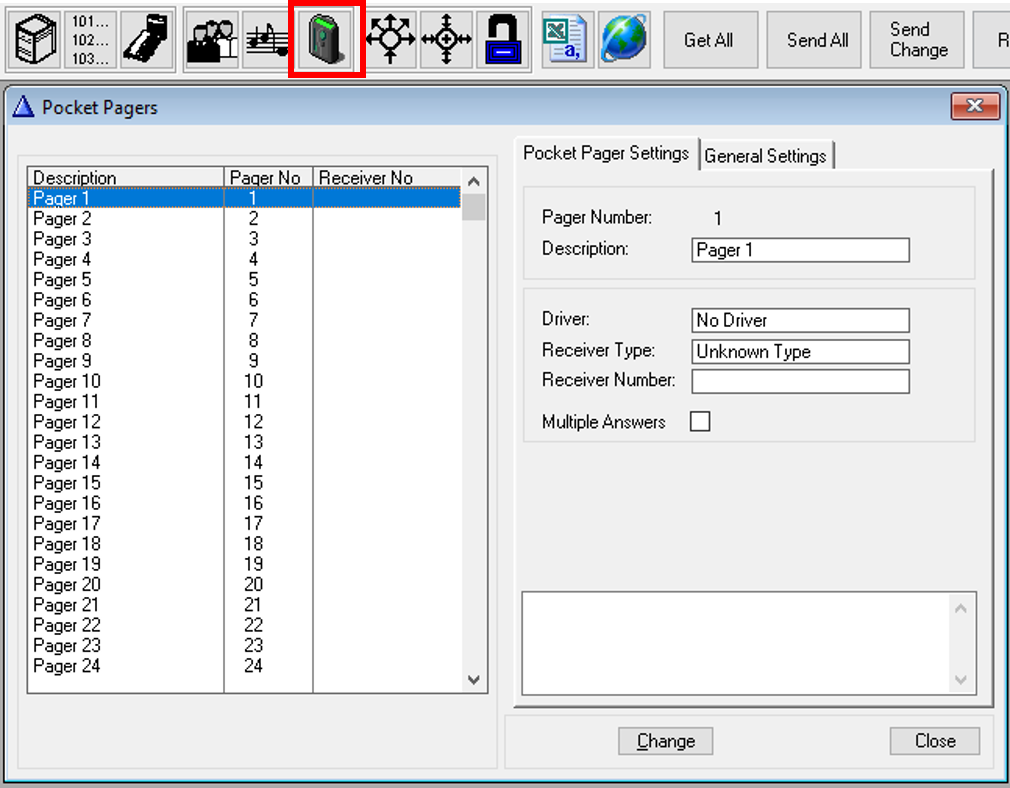This screenshot has width=1010, height=788.
Task: Switch to the General Settings tab
Action: [765, 156]
